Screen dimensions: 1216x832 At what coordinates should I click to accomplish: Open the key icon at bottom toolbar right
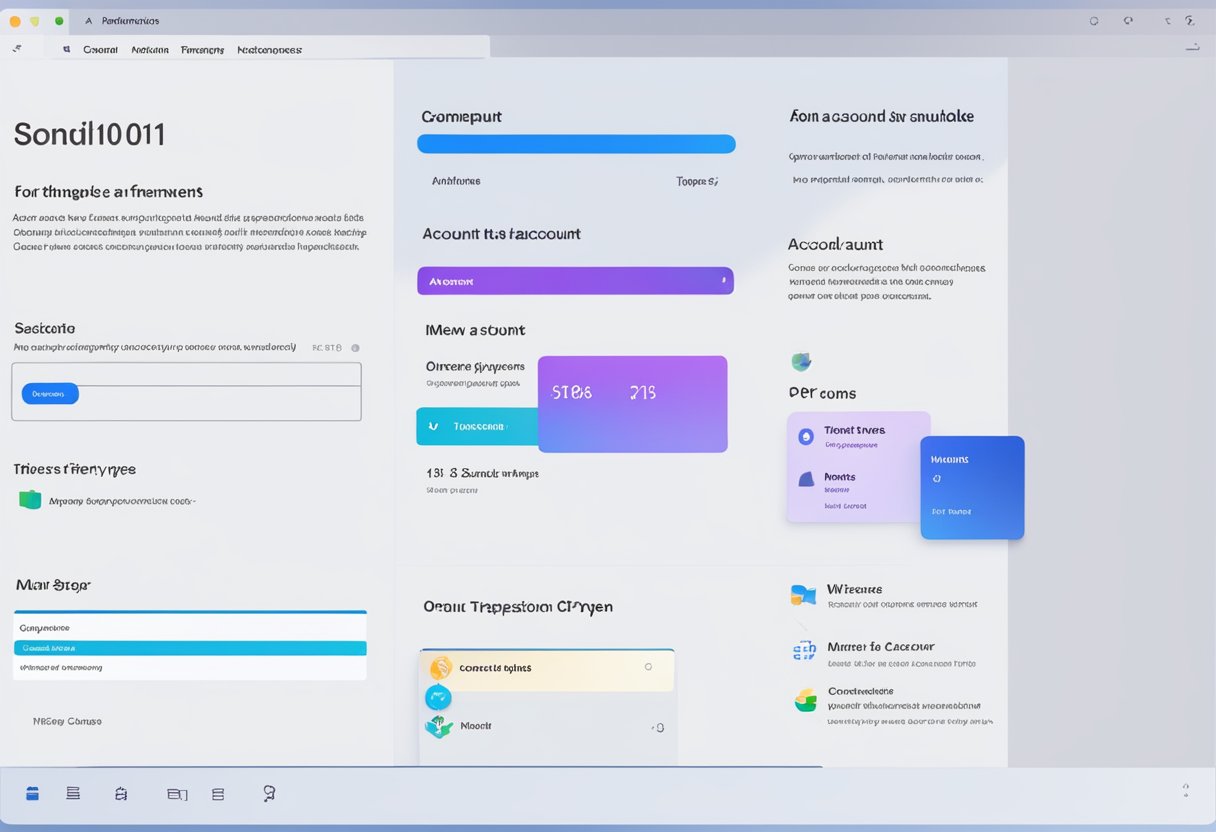tap(268, 793)
